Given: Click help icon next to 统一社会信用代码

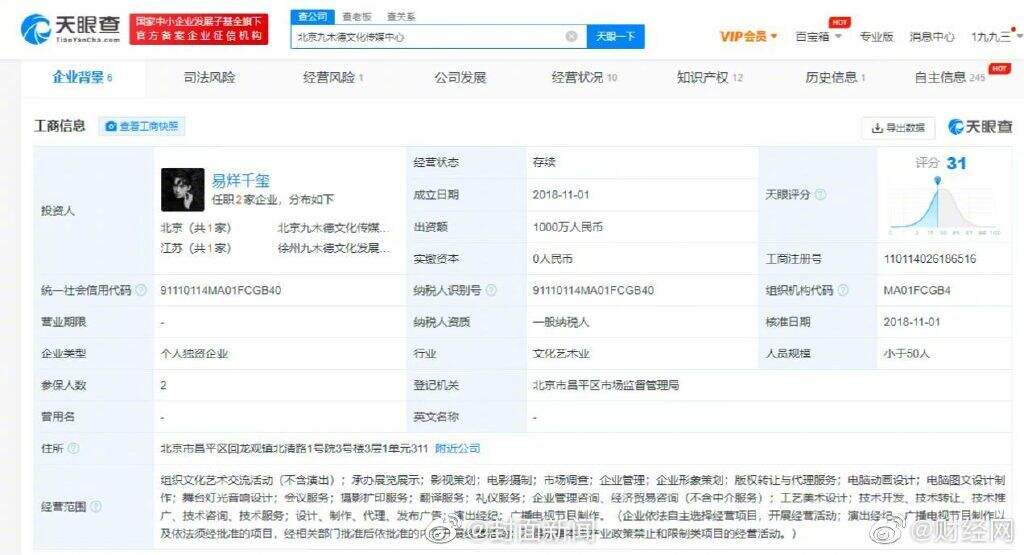Looking at the screenshot, I should (141, 291).
